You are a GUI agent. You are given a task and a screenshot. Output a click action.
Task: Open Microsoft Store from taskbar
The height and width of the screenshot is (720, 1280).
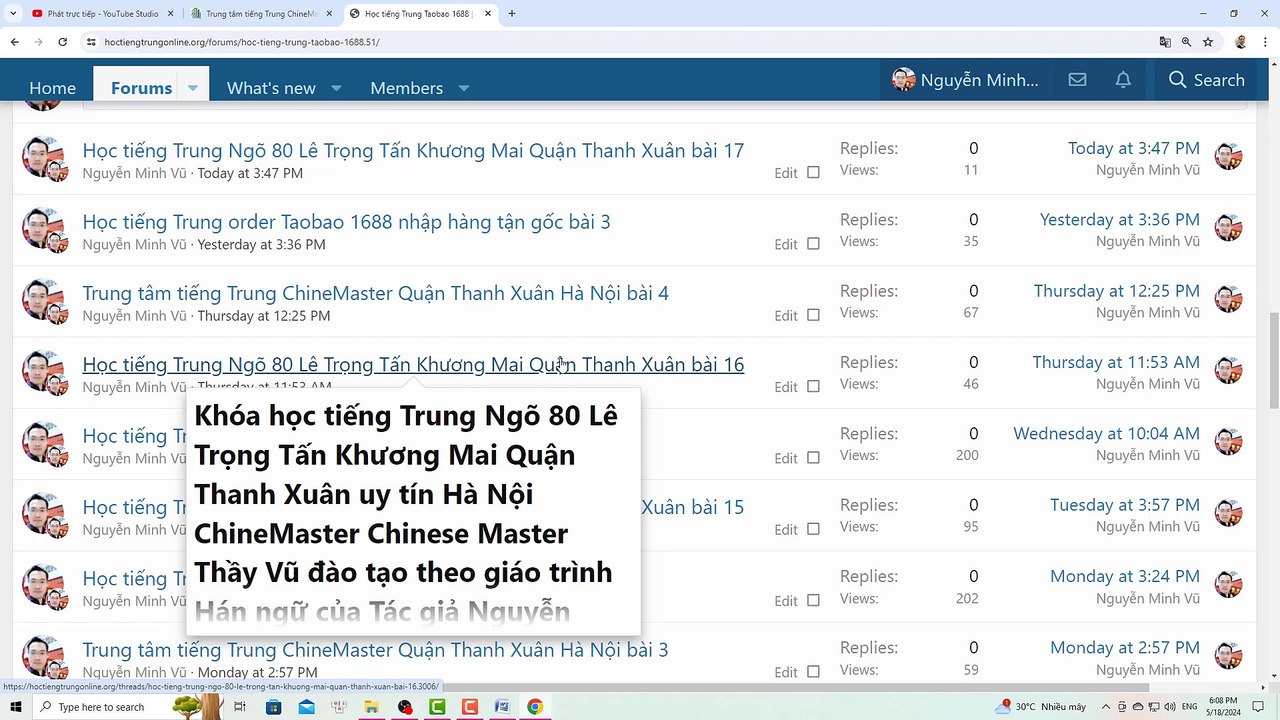(x=273, y=707)
